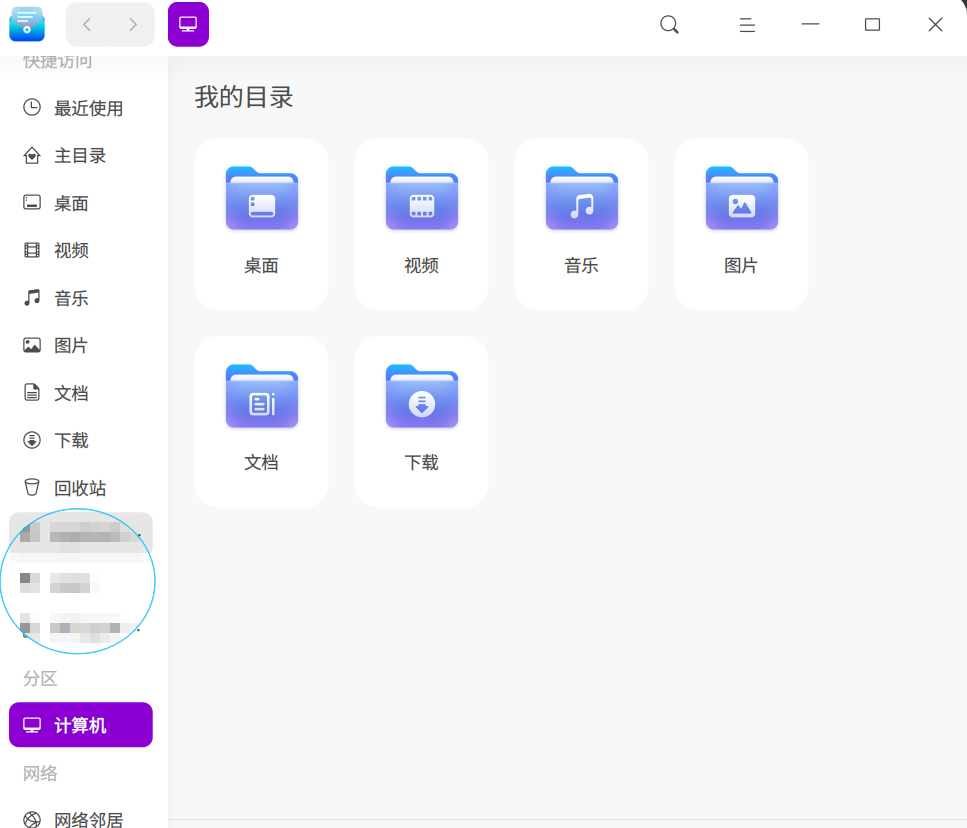The image size is (967, 828).
Task: Open 回收站 in the sidebar
Action: tap(81, 488)
